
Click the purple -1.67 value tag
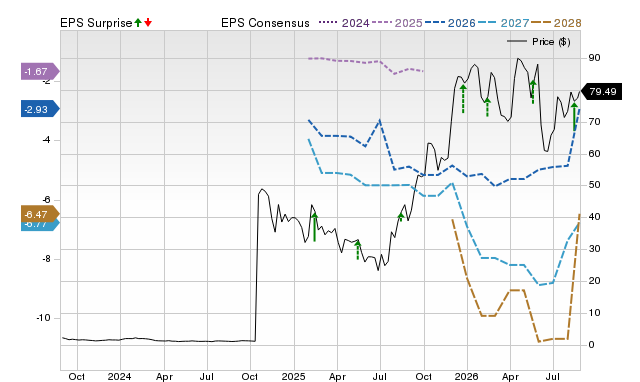[40, 71]
